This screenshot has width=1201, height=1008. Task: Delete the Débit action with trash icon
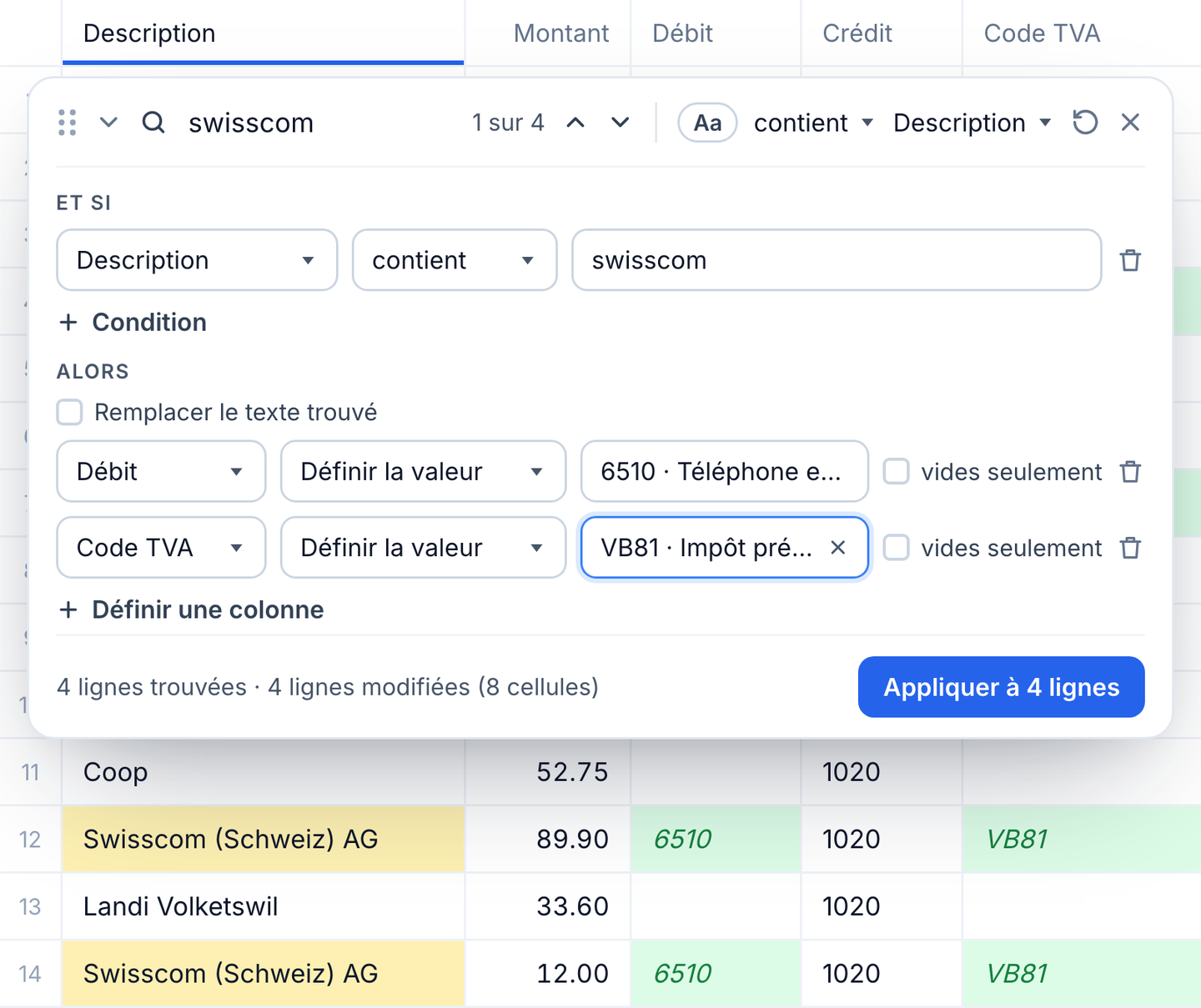tap(1130, 472)
